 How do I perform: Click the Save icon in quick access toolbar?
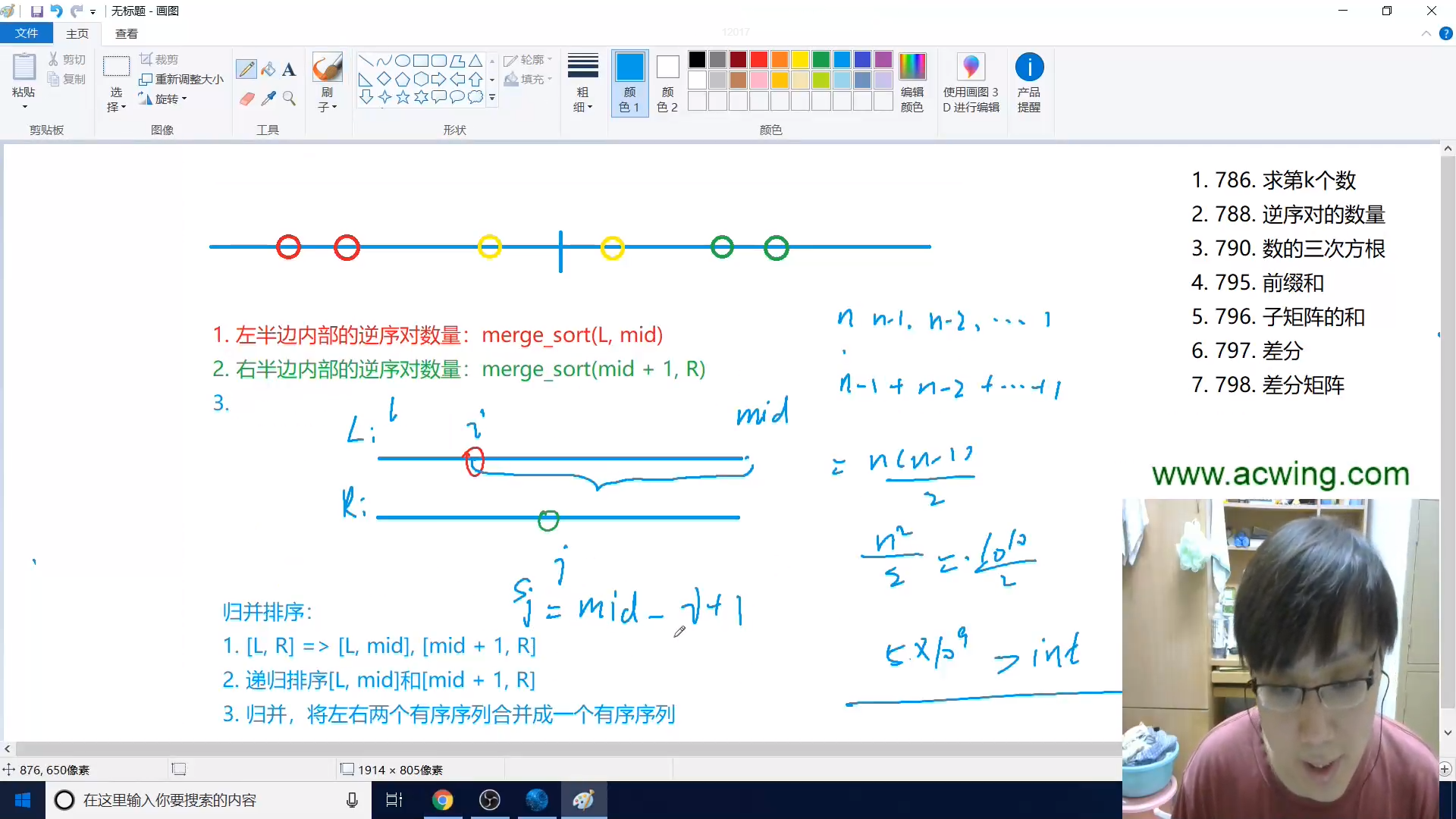[36, 11]
